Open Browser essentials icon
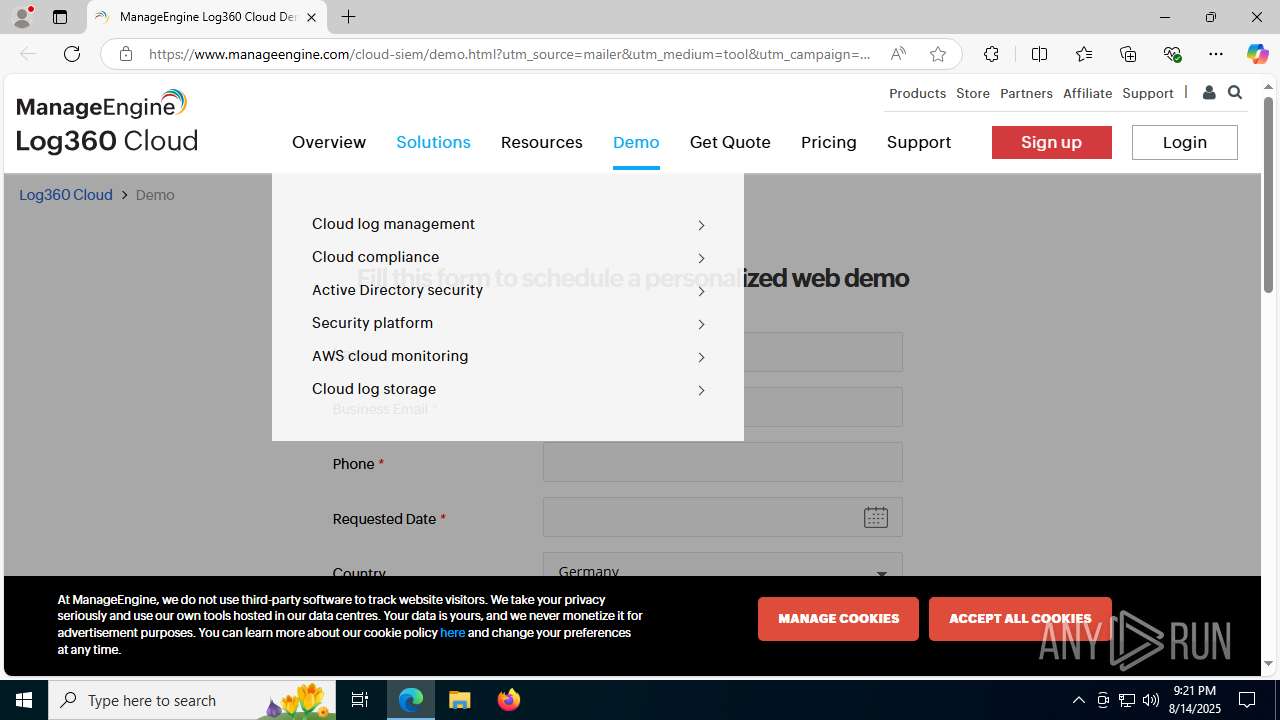The height and width of the screenshot is (720, 1280). [x=1172, y=54]
